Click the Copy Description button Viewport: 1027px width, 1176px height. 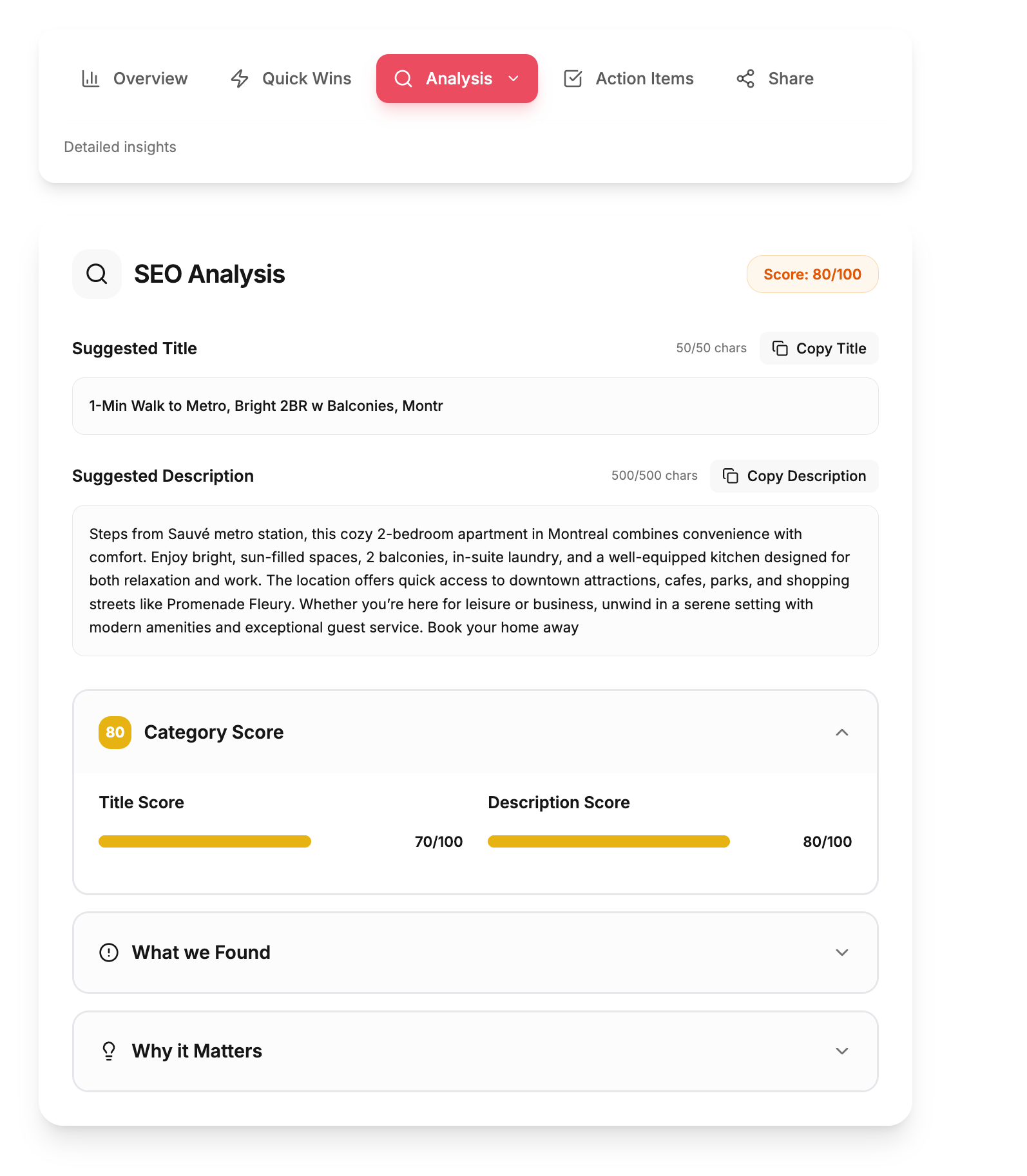(794, 476)
